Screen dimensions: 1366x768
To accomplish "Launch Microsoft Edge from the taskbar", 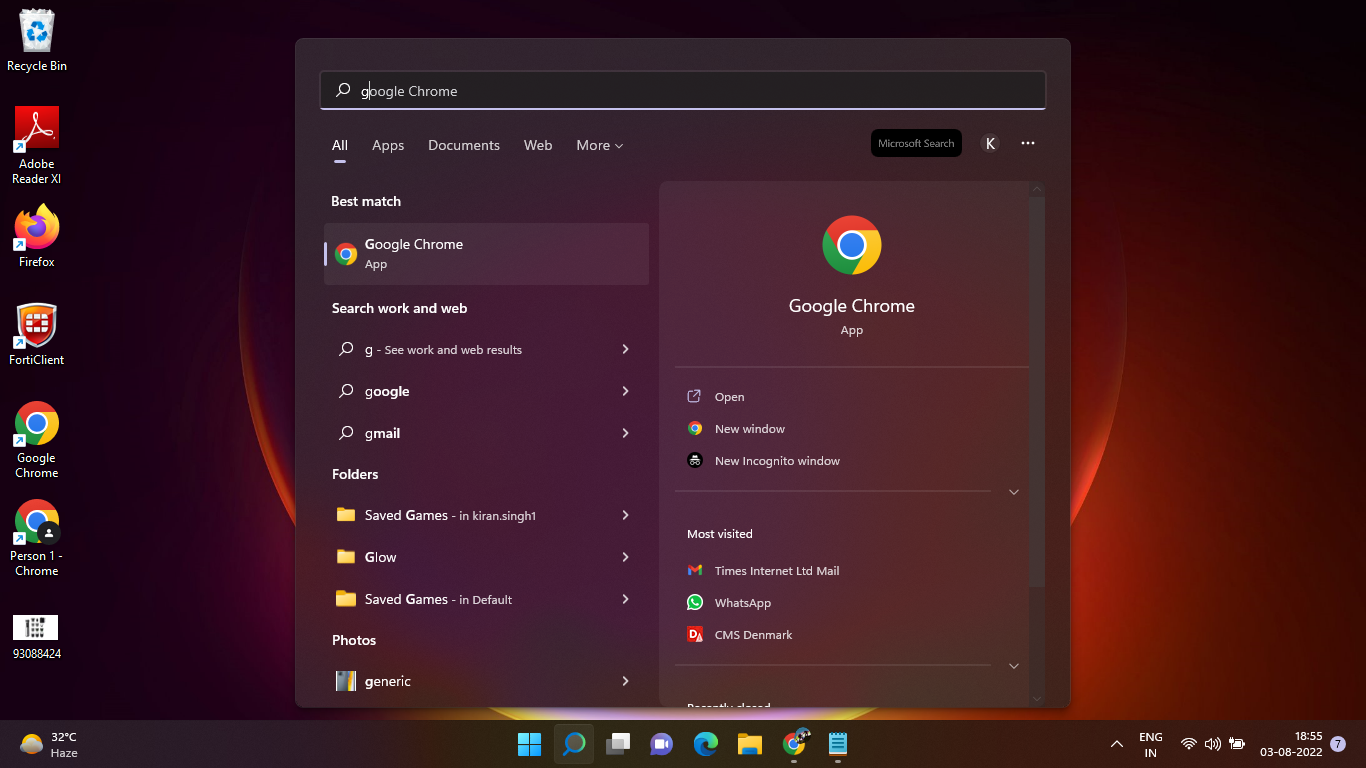I will click(x=706, y=744).
